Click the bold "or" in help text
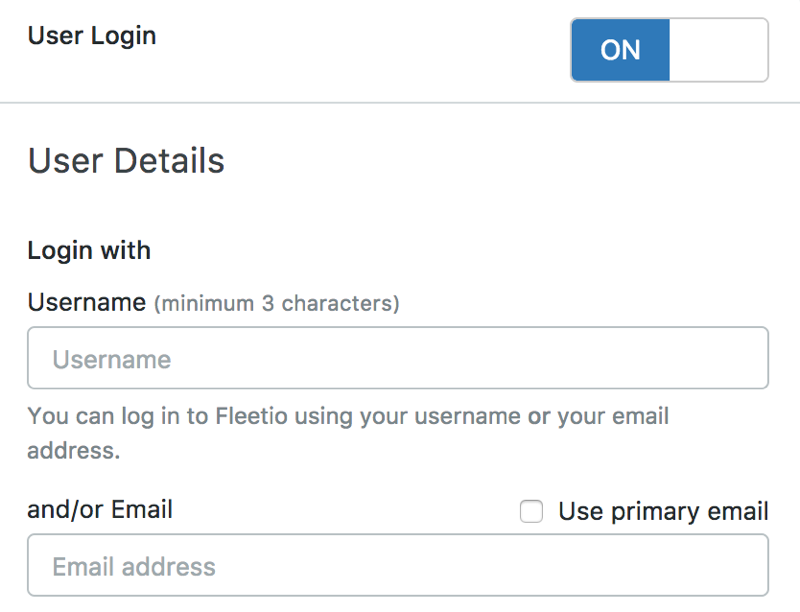800x612 pixels. 539,416
